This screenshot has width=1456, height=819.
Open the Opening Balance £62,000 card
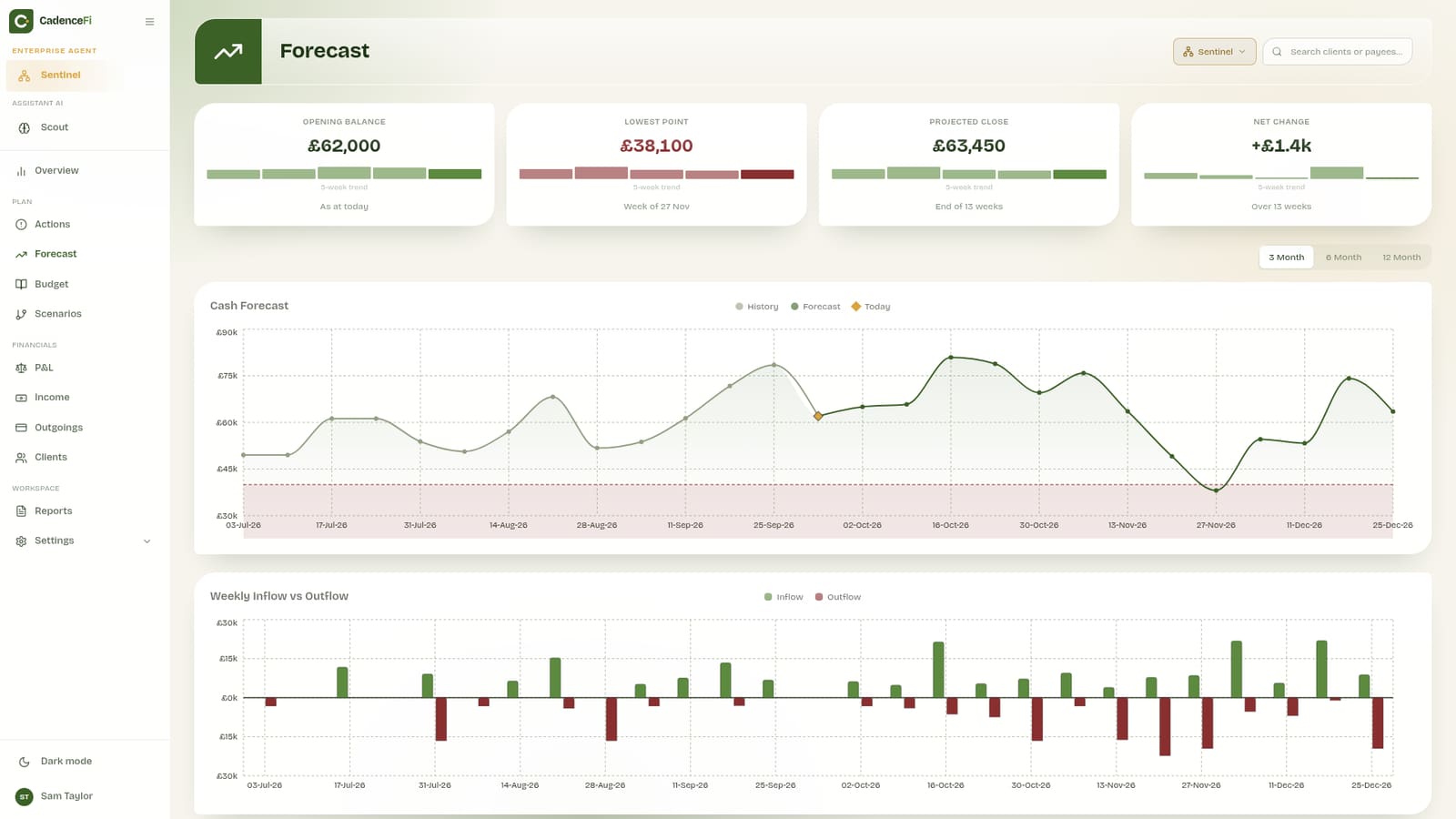pyautogui.click(x=344, y=164)
